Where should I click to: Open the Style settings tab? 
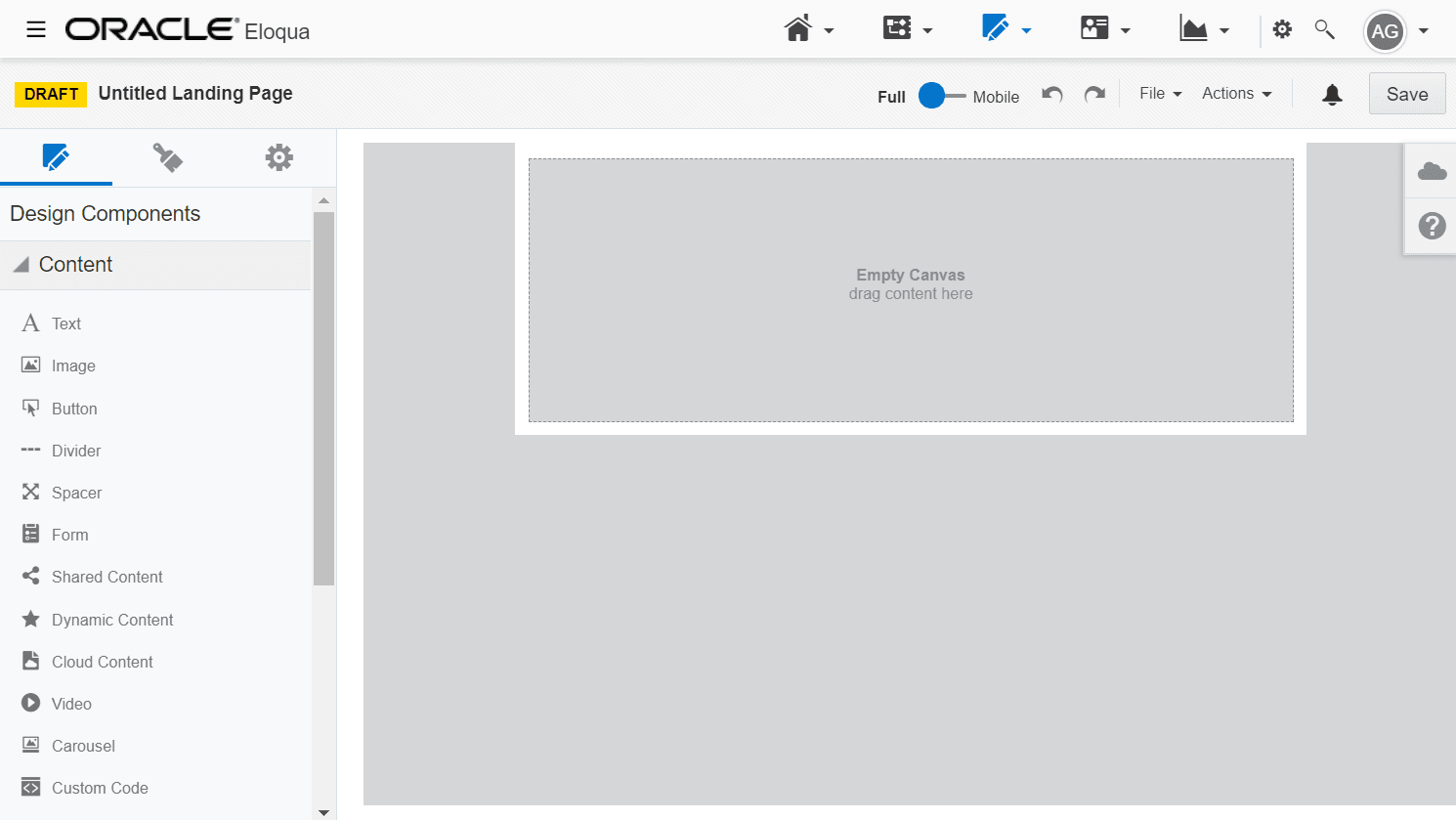tap(168, 156)
